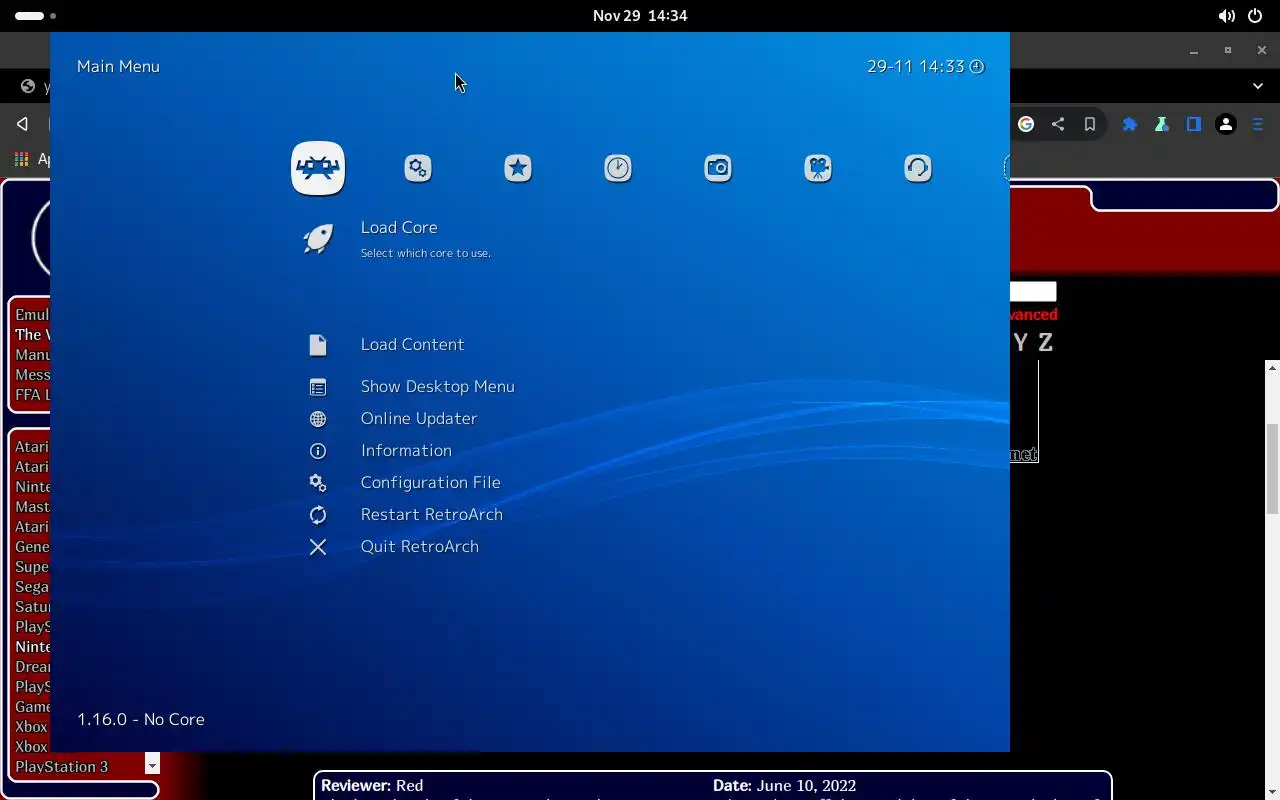Select the RetroArch Main Menu invader icon
This screenshot has width=1280, height=800.
coord(318,168)
